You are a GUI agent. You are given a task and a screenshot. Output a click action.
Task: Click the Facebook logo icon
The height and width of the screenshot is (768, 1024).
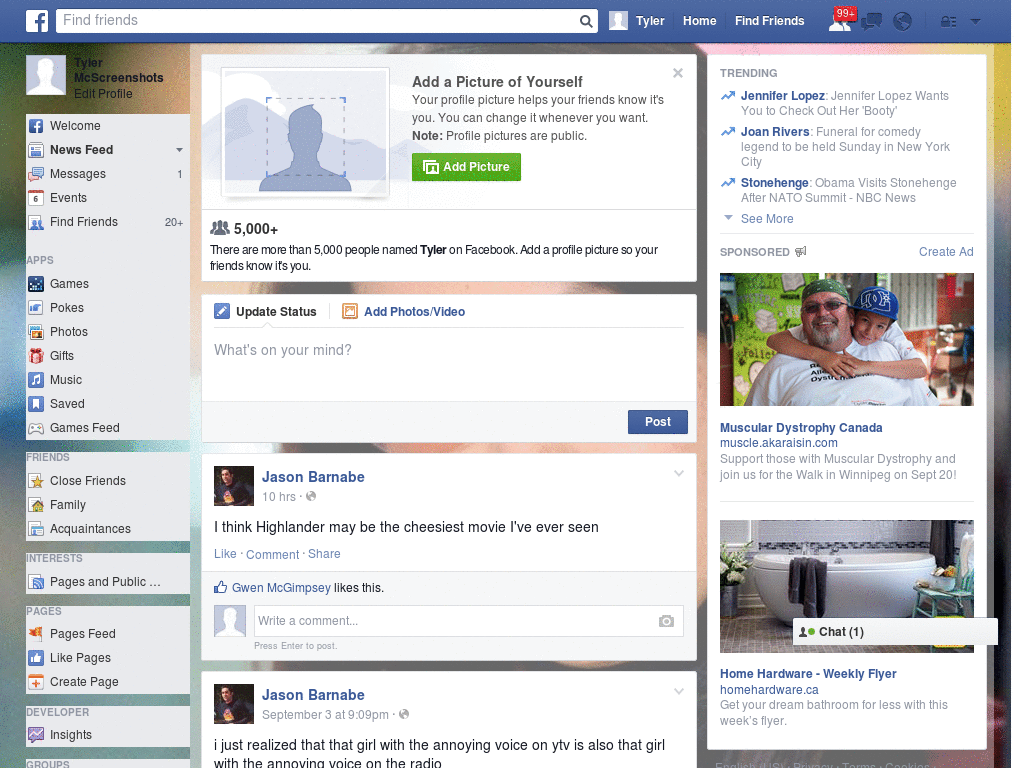(37, 21)
